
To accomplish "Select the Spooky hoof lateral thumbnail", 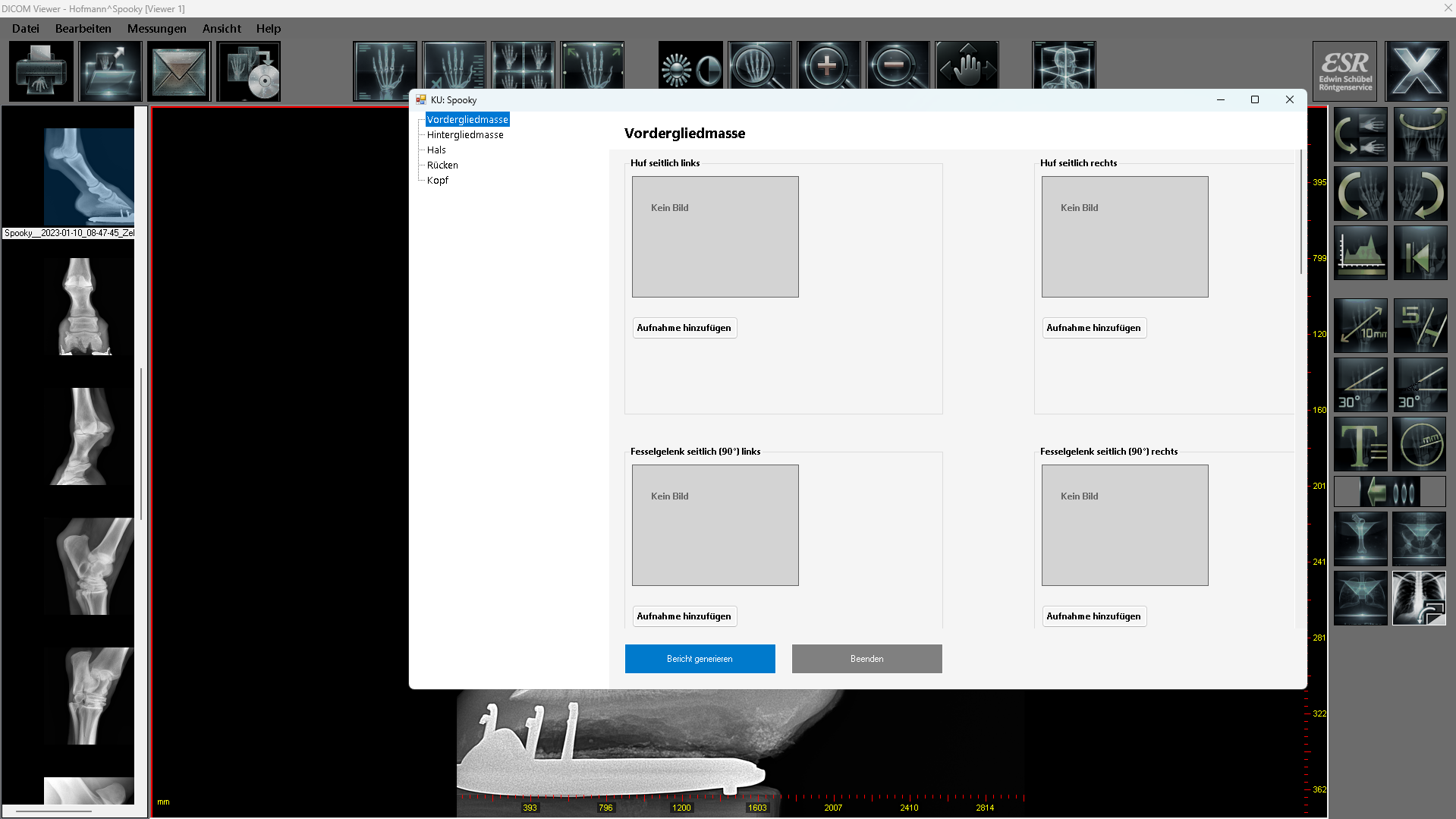I will click(x=89, y=175).
